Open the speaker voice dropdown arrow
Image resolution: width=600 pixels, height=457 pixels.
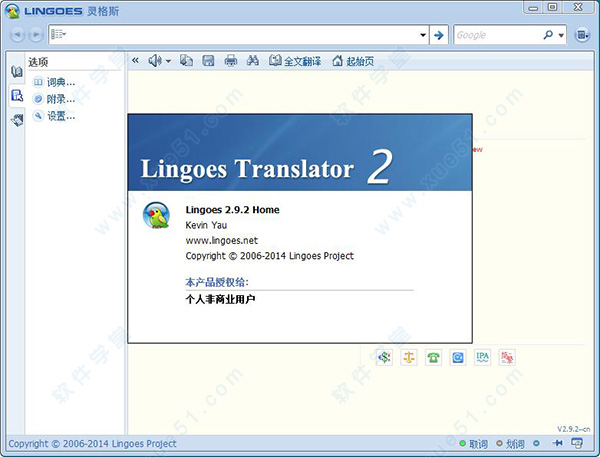tap(168, 61)
